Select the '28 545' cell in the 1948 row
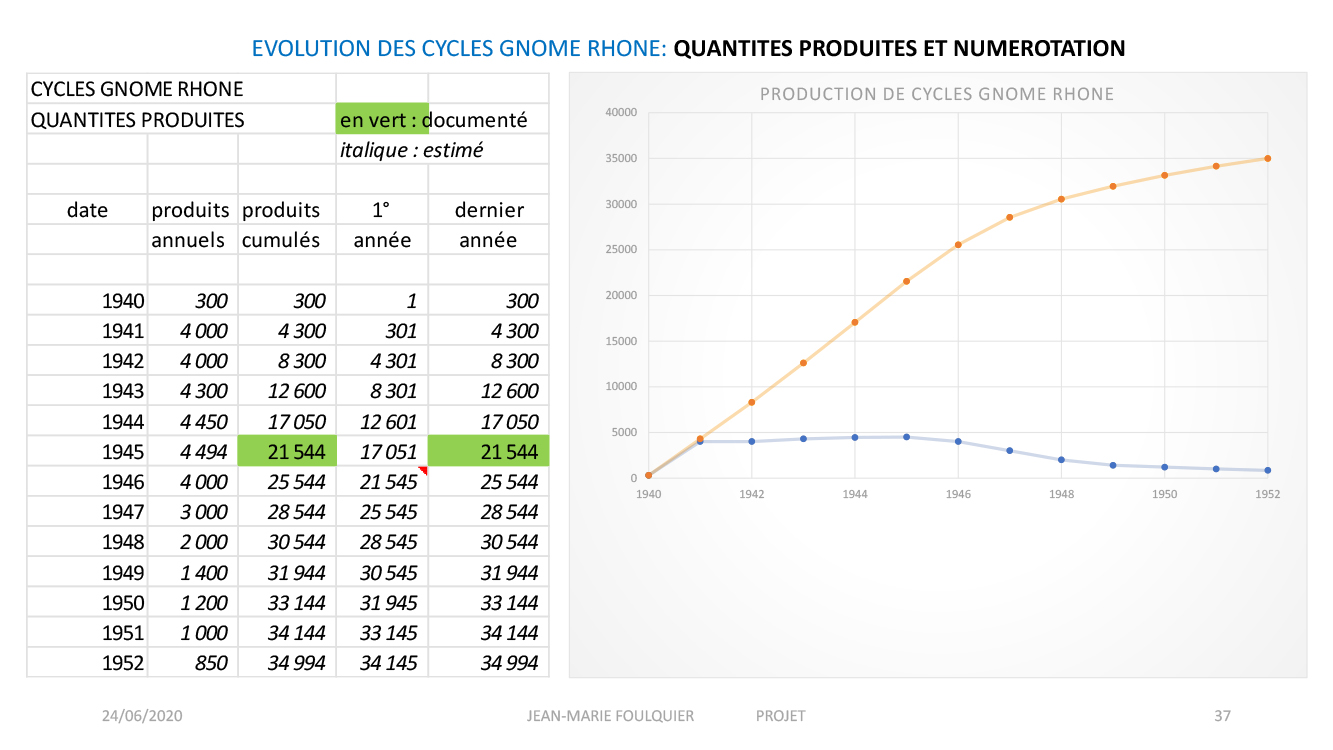This screenshot has height=750, width=1333. [x=383, y=542]
